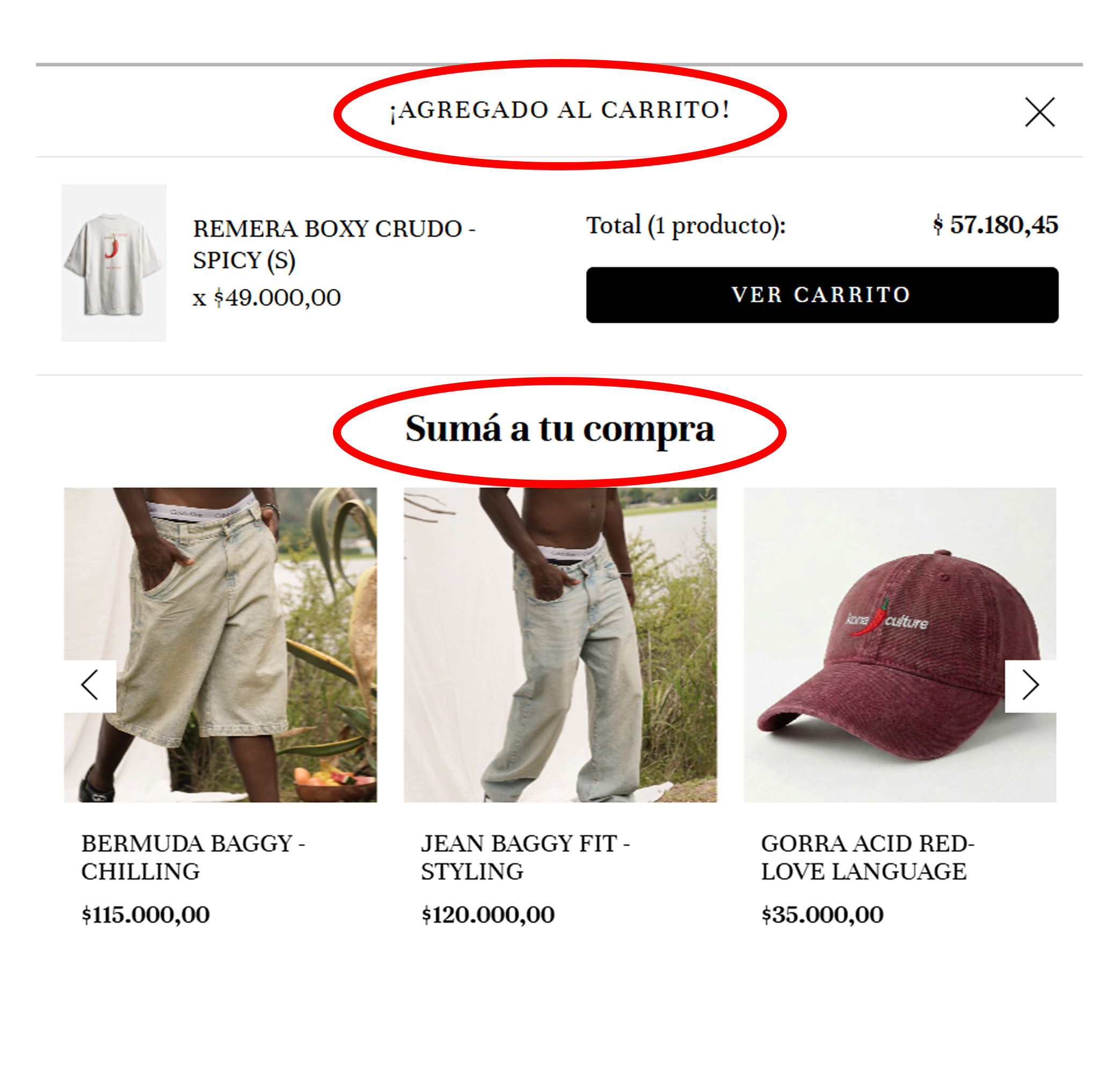Click the VER CARRITO button
Viewport: 1120px width, 1066px height.
[821, 295]
